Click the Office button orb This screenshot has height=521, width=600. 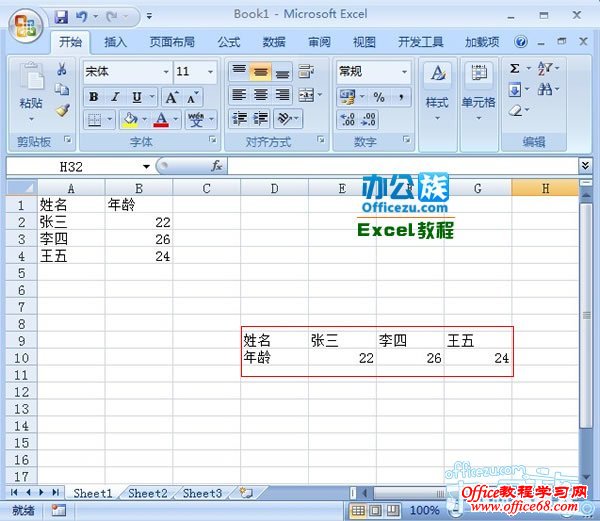(x=25, y=26)
